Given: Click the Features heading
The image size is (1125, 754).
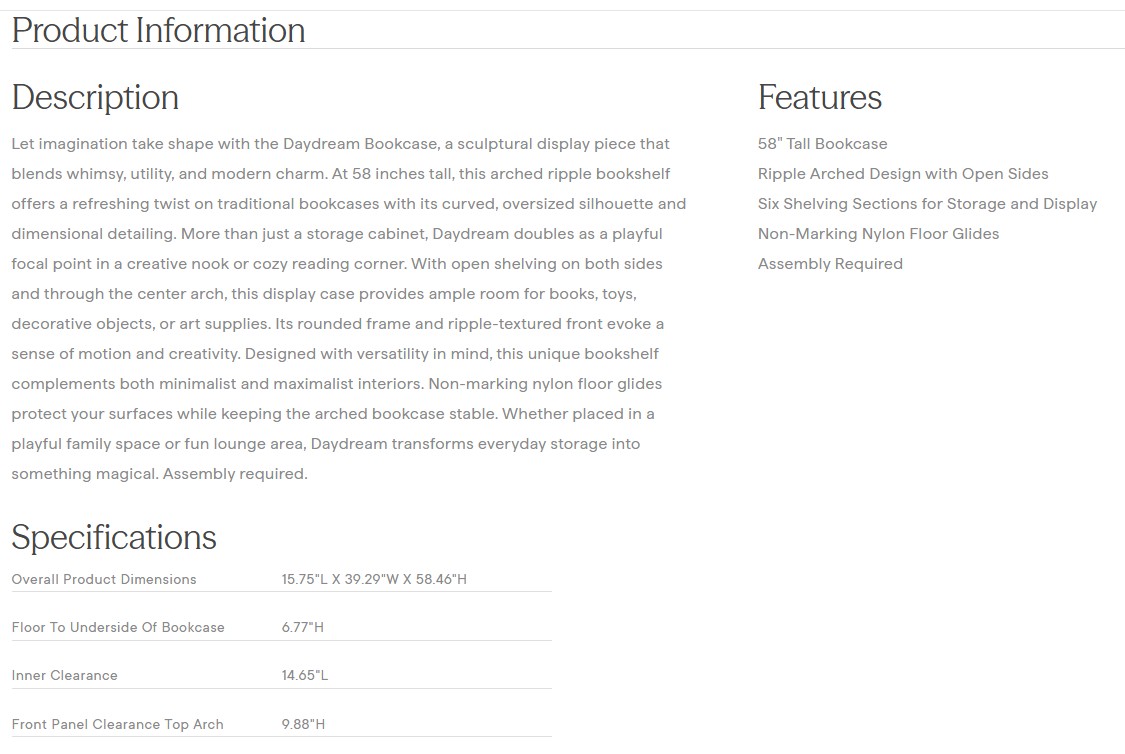Looking at the screenshot, I should coord(819,97).
